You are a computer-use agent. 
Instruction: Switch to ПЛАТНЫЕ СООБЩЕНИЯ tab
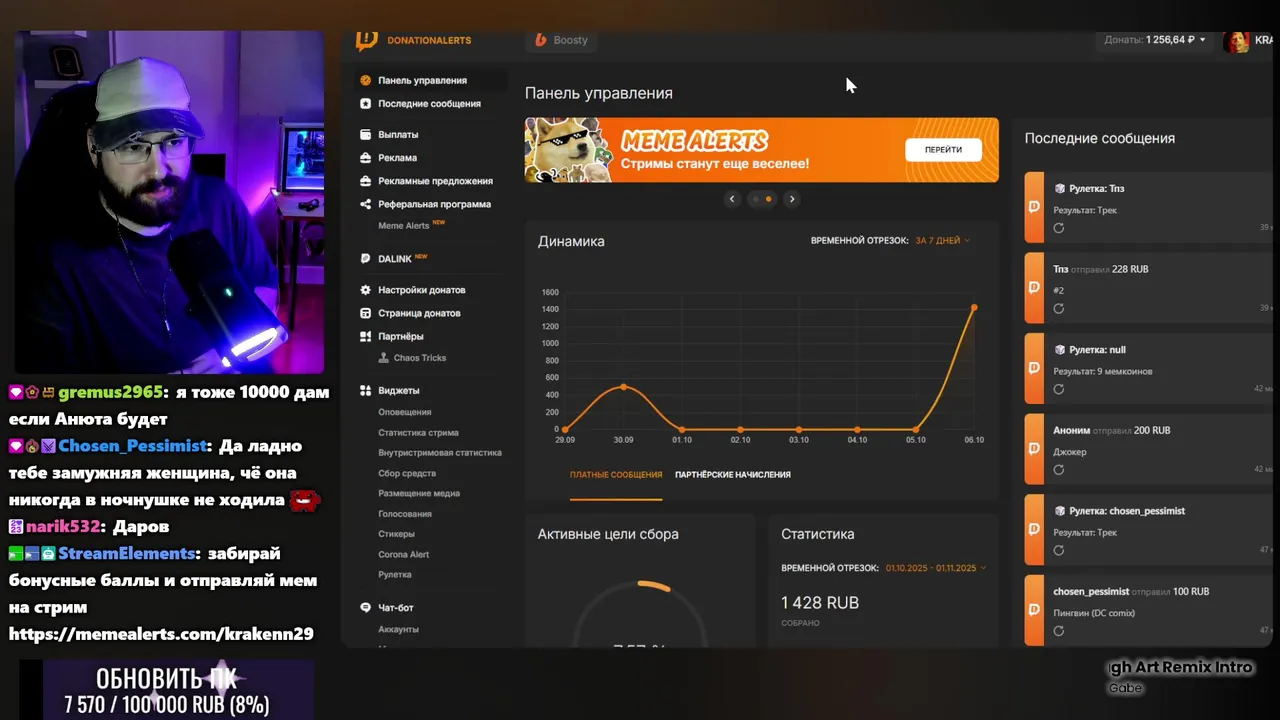[x=616, y=475]
